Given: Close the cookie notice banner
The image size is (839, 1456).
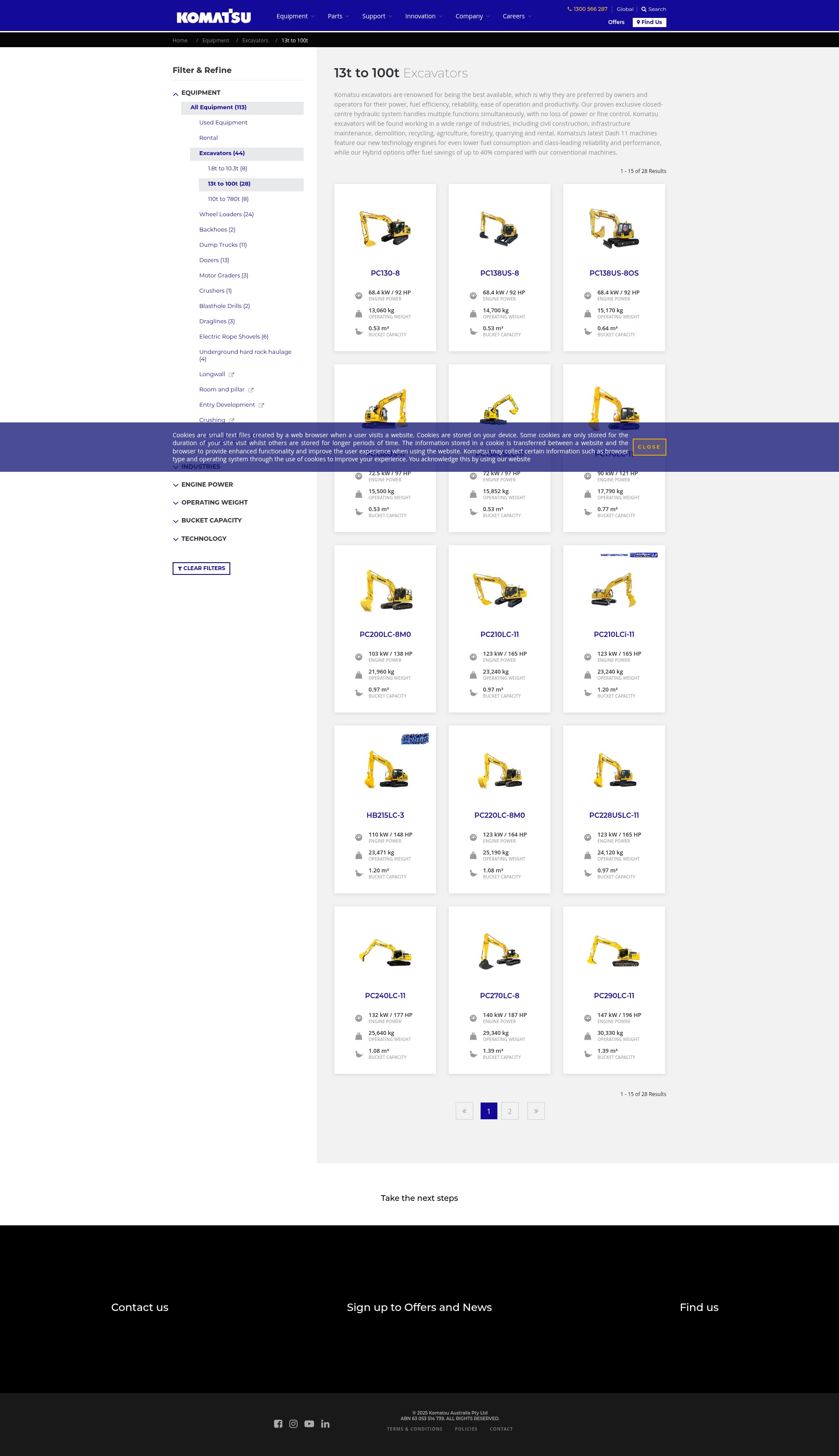Looking at the screenshot, I should coord(649,447).
